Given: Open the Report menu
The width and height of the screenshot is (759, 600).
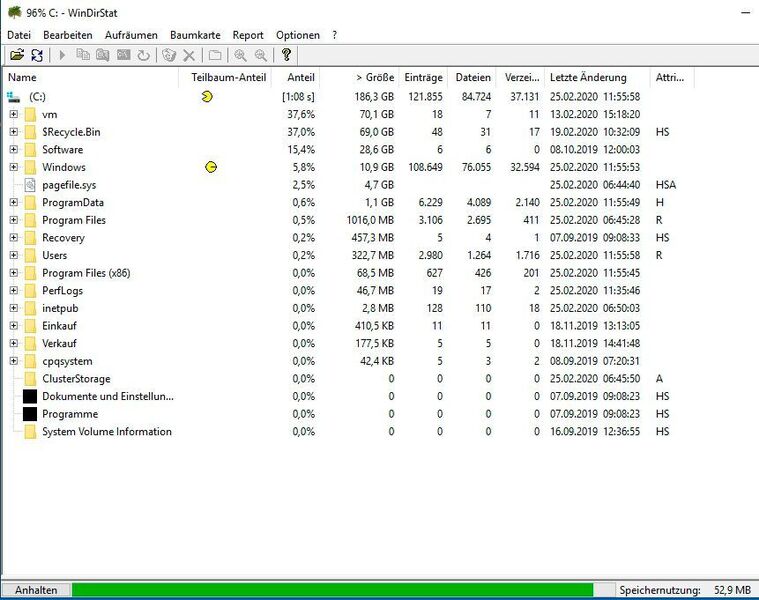Looking at the screenshot, I should tap(248, 35).
